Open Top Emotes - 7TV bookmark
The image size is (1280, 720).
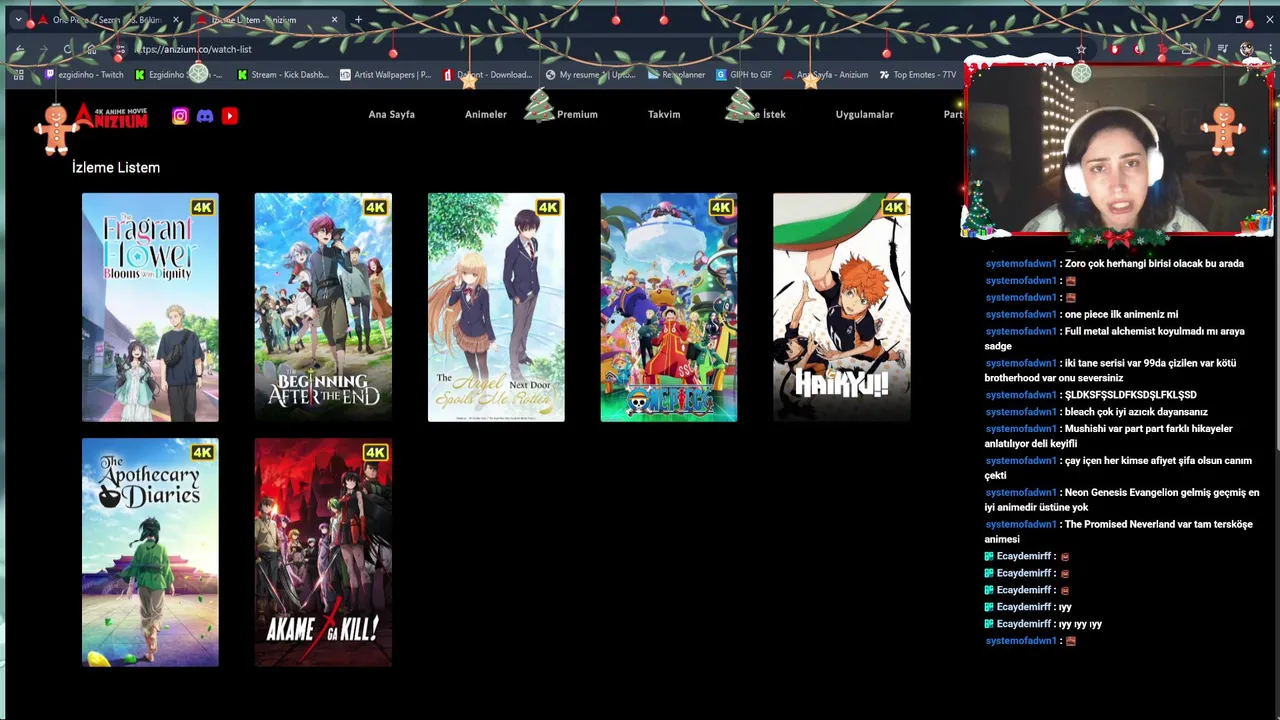(918, 74)
